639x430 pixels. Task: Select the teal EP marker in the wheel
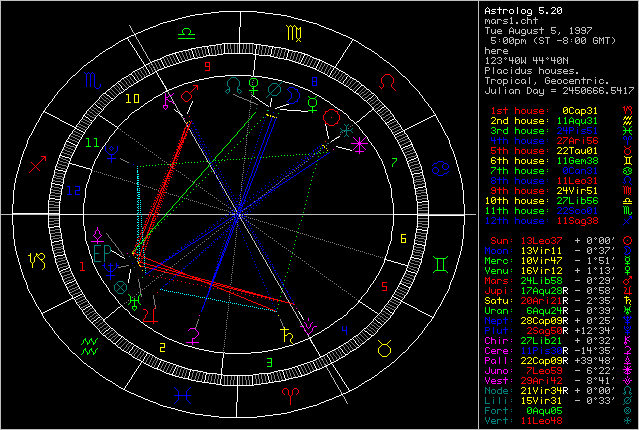click(102, 253)
